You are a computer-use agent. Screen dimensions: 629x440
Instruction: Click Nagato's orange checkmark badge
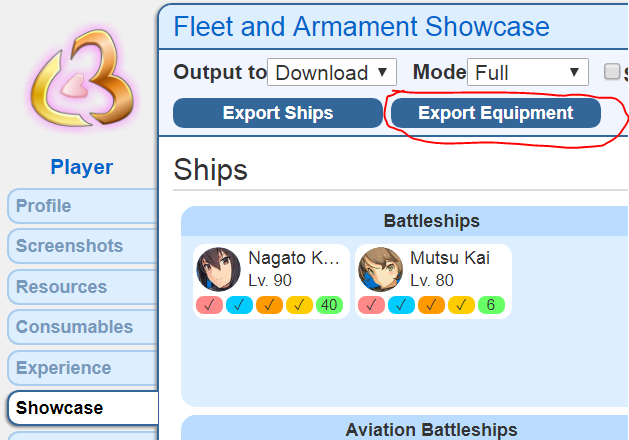270,305
